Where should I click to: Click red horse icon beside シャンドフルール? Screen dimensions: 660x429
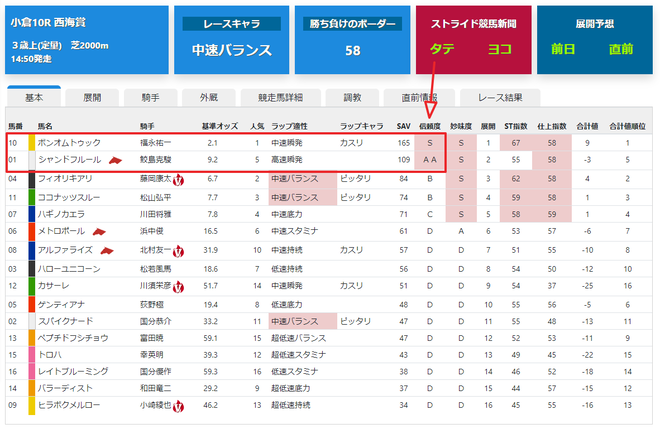(x=115, y=160)
